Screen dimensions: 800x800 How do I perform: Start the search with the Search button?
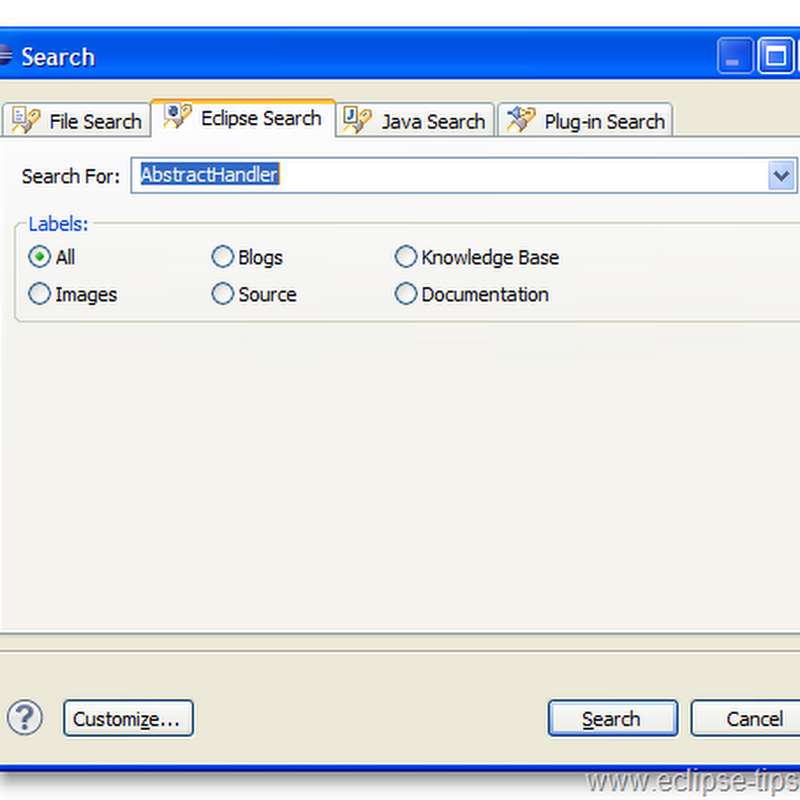(x=612, y=718)
